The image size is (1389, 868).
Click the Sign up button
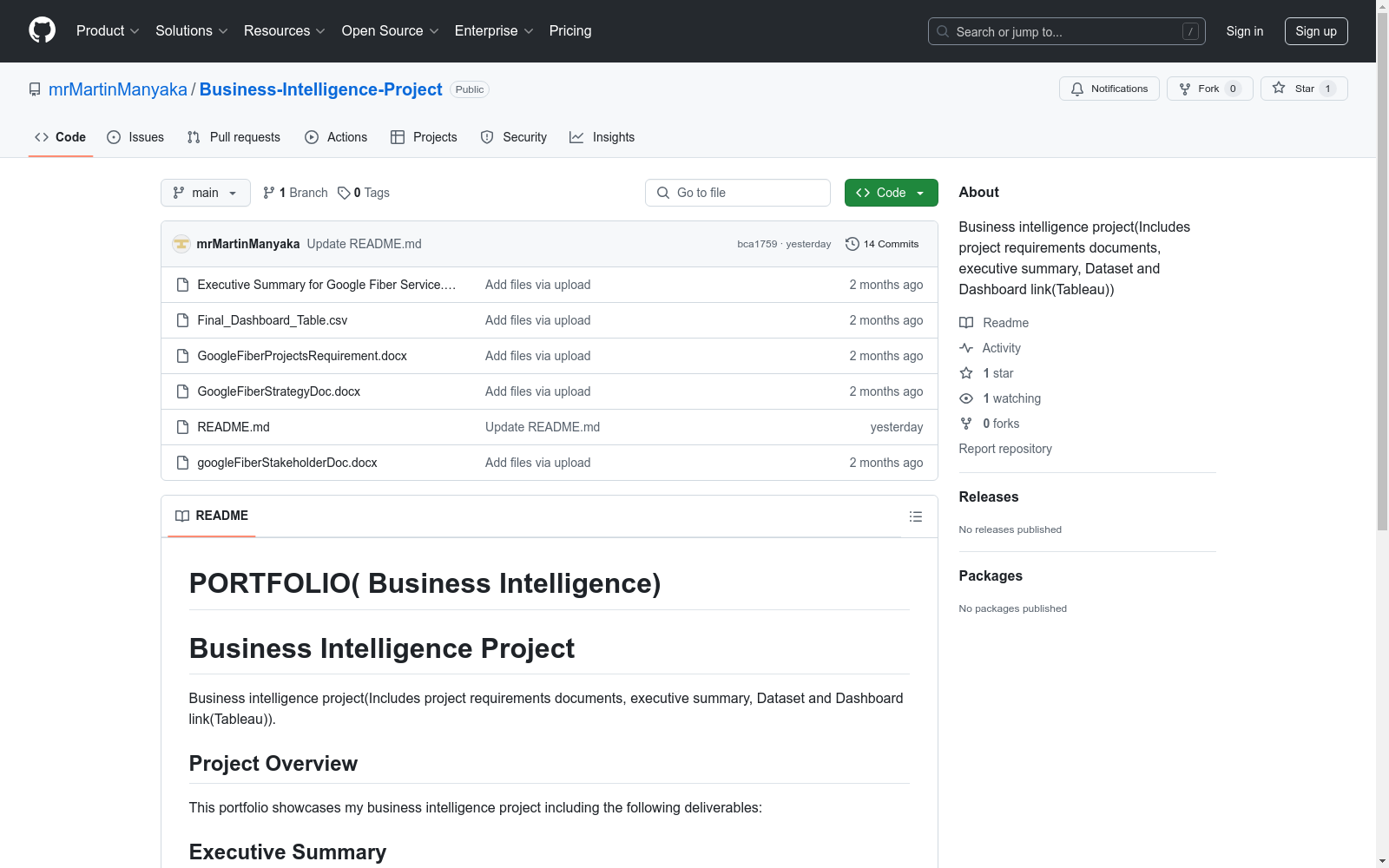pos(1316,31)
